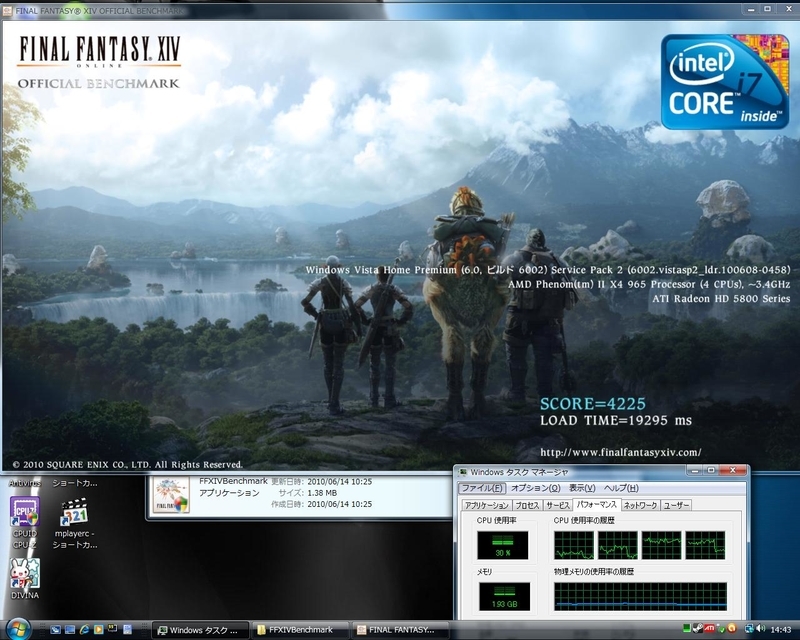Click the FFXIVBenchmark application file icon
The width and height of the screenshot is (800, 640).
171,496
